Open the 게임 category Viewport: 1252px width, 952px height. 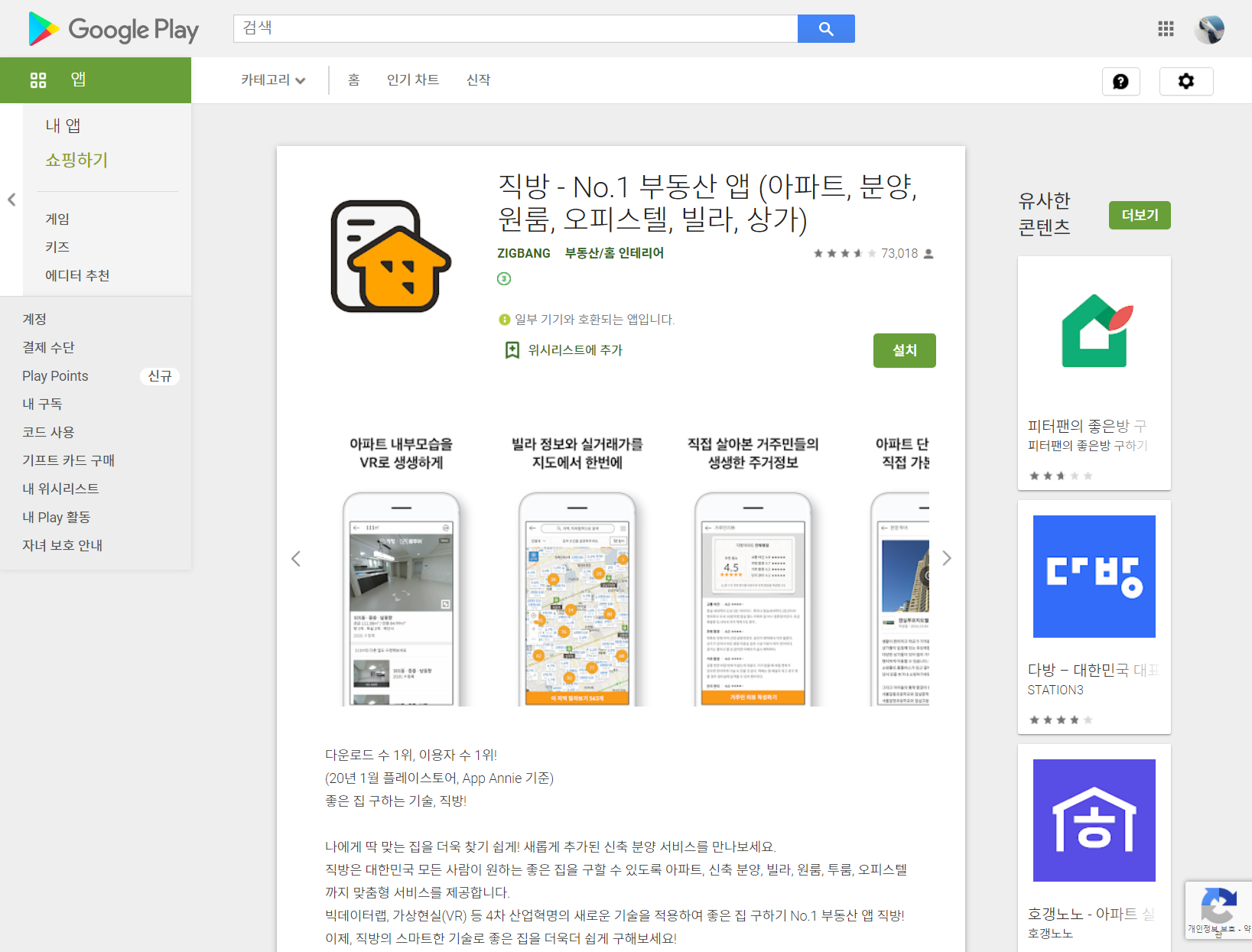tap(57, 219)
